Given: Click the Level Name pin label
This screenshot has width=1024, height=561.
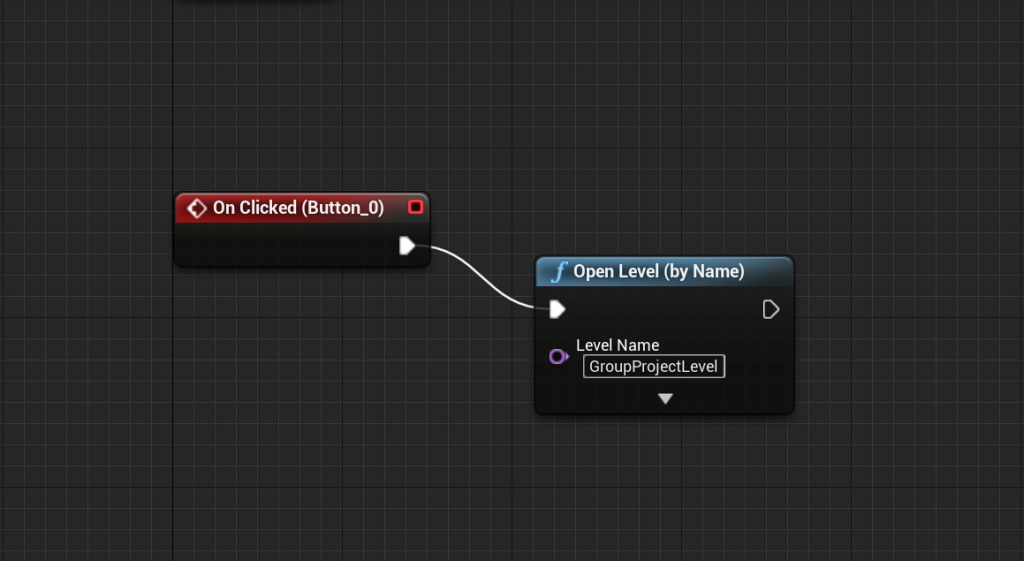Looking at the screenshot, I should [617, 345].
